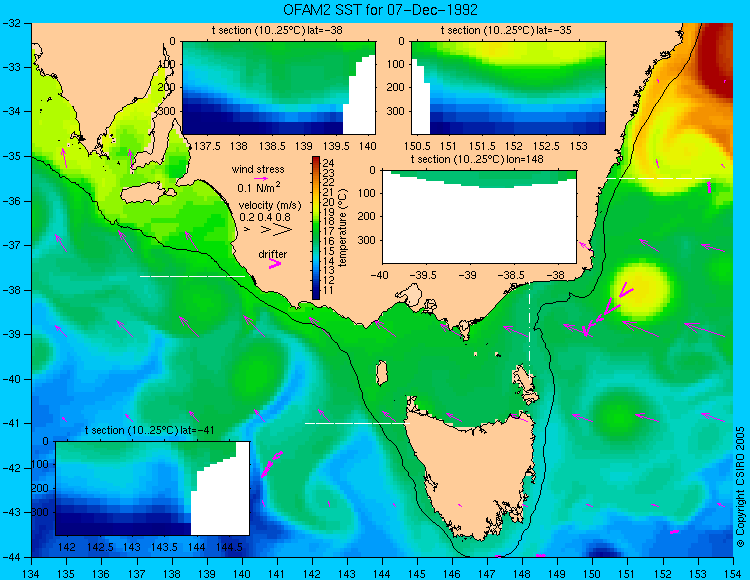Screen dimensions: 750x580
Task: Open the lat=-41 temperature section inset plot
Action: click(153, 488)
